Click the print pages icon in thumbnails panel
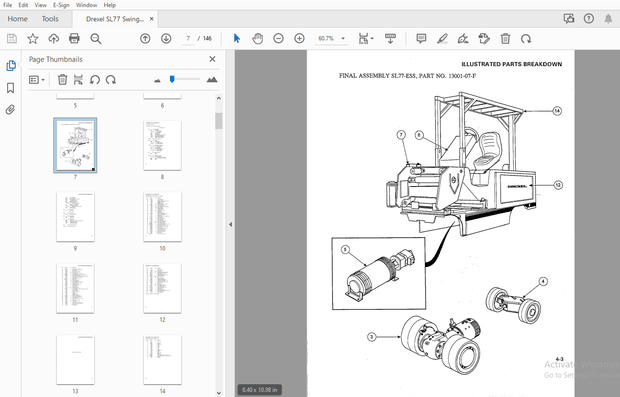 click(78, 79)
